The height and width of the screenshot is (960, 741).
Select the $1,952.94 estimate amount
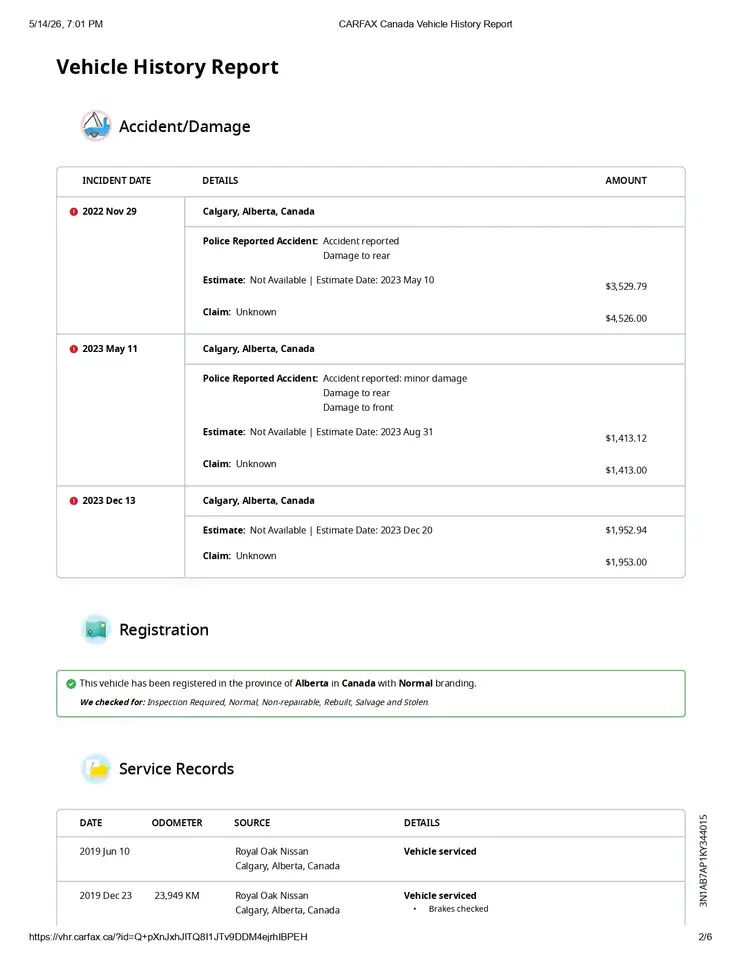click(x=626, y=530)
